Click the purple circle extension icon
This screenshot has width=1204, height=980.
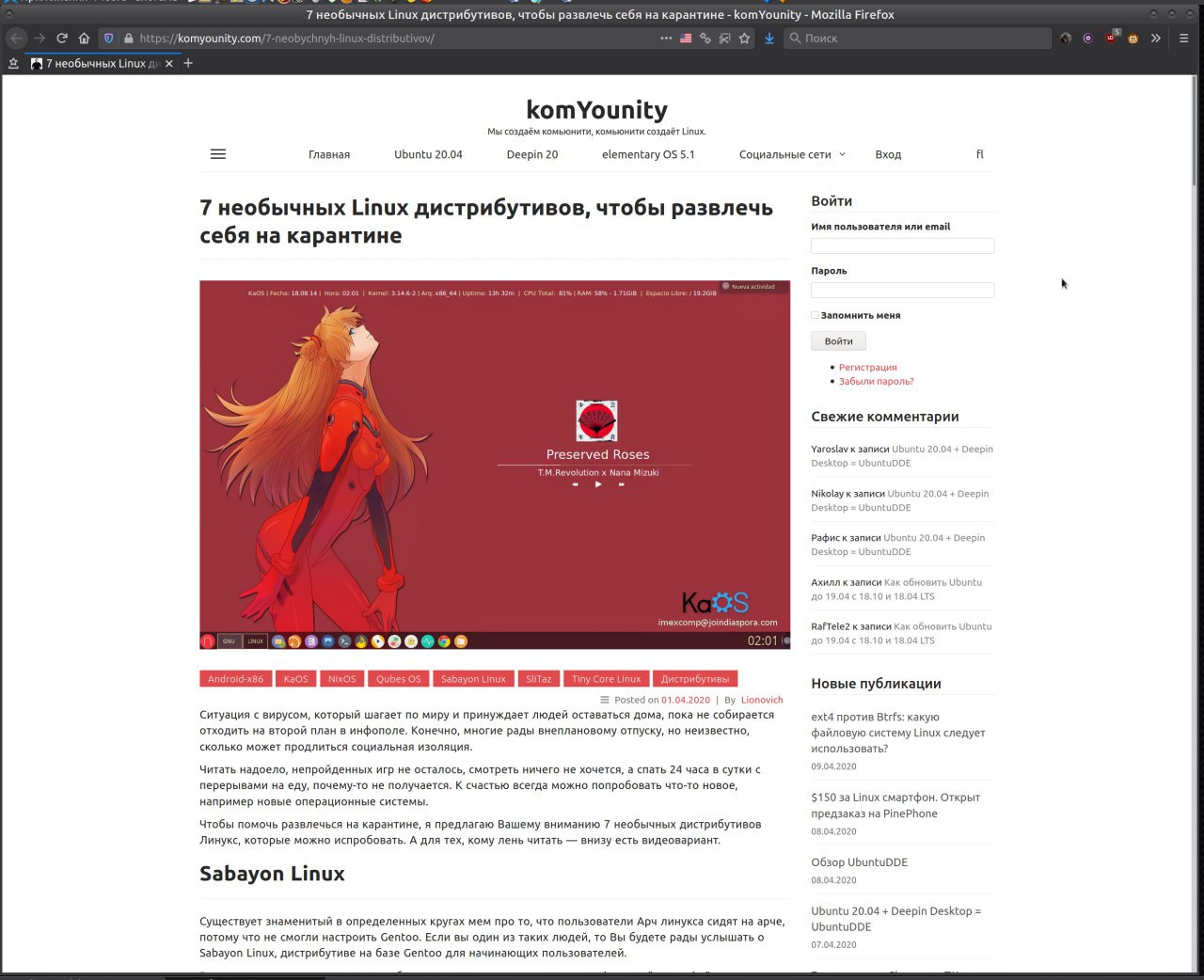1088,39
